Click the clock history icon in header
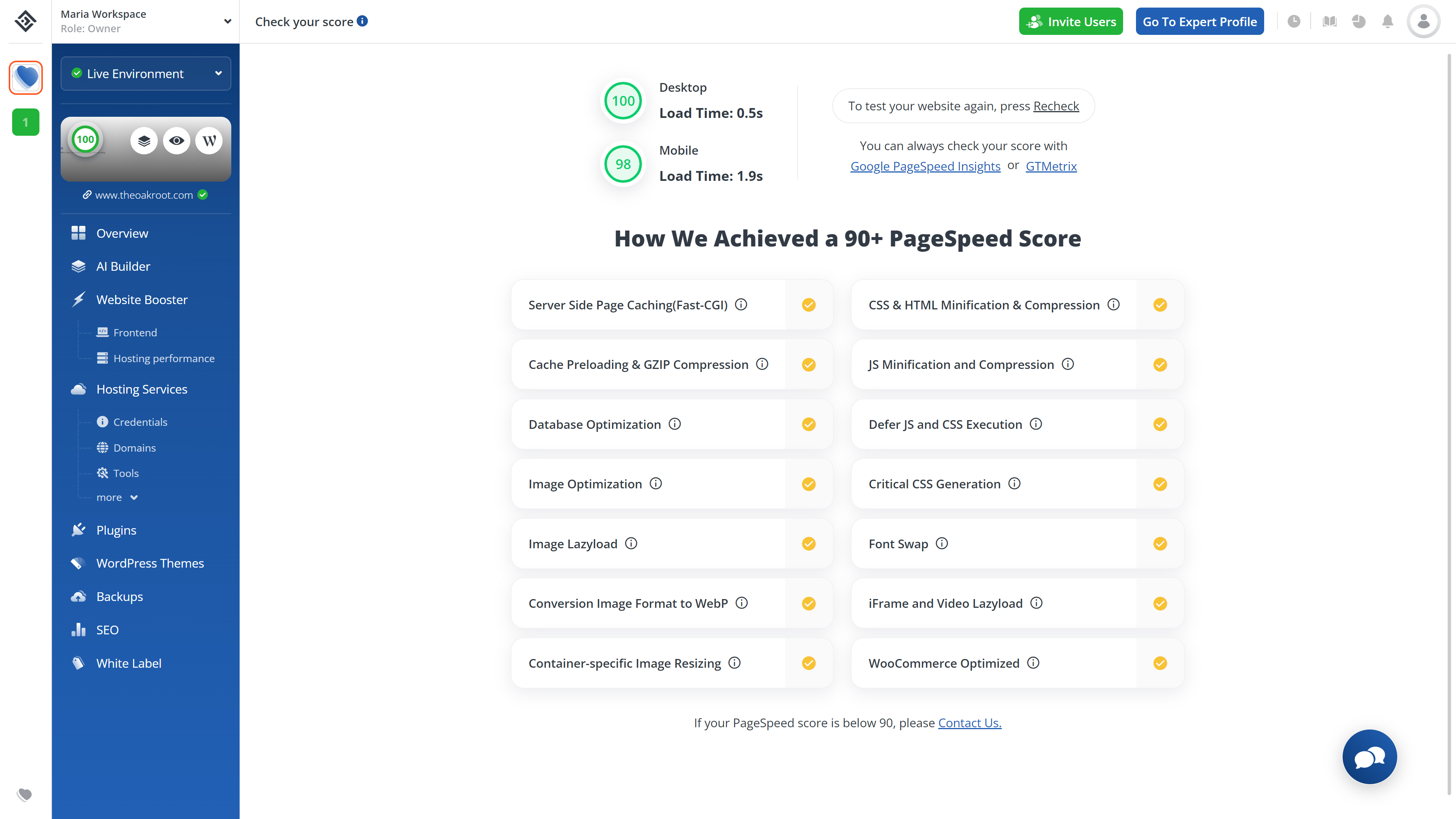Screen dimensions: 1456x819 1294,22
